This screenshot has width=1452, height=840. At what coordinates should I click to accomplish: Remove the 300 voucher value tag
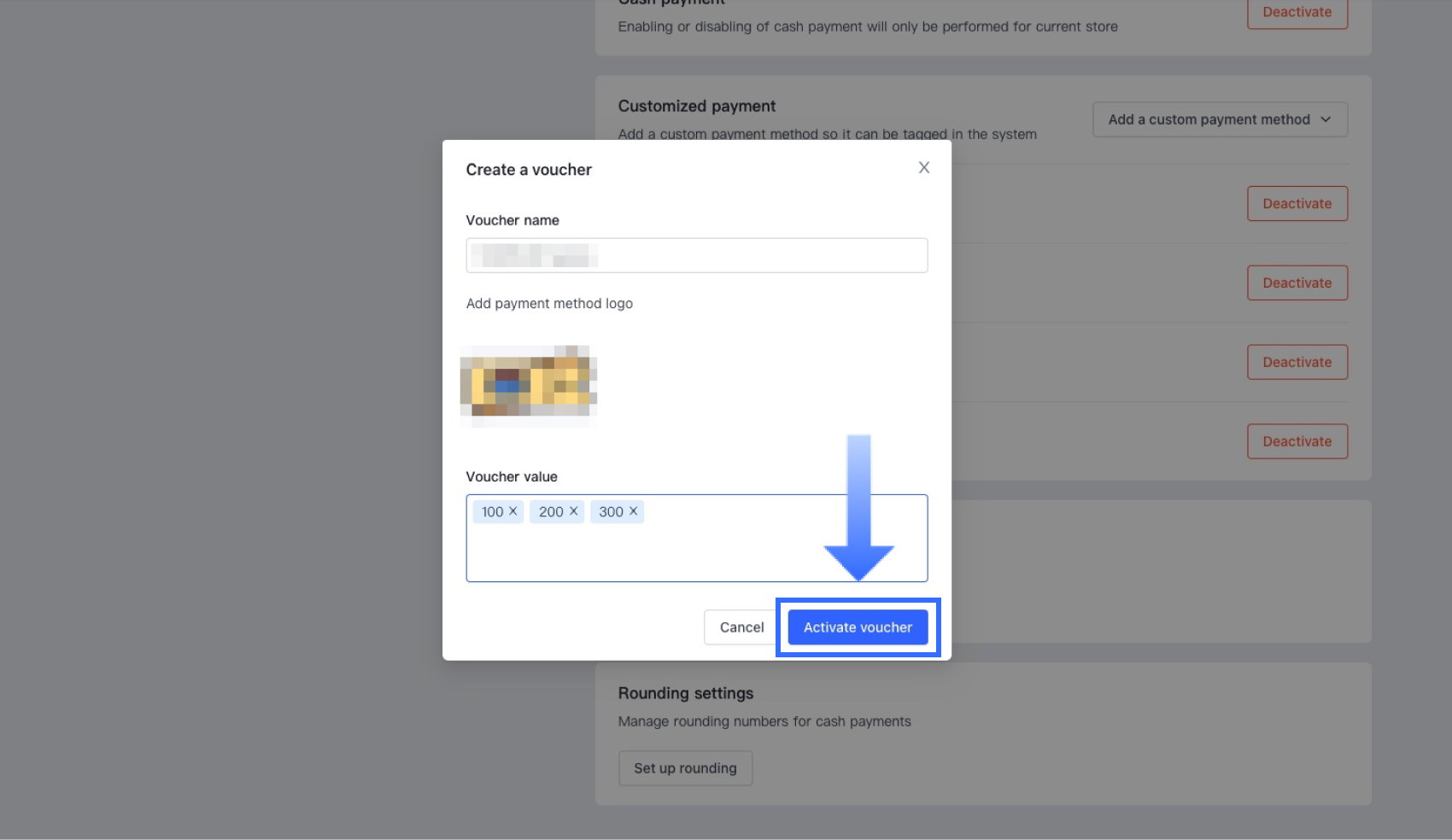pos(633,511)
